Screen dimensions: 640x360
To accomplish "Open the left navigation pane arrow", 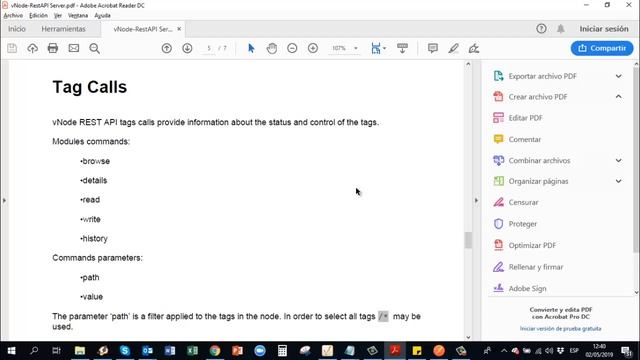I will (4, 200).
